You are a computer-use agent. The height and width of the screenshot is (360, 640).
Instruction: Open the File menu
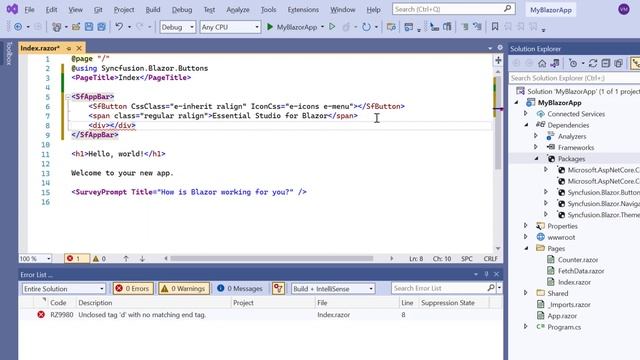[29, 9]
